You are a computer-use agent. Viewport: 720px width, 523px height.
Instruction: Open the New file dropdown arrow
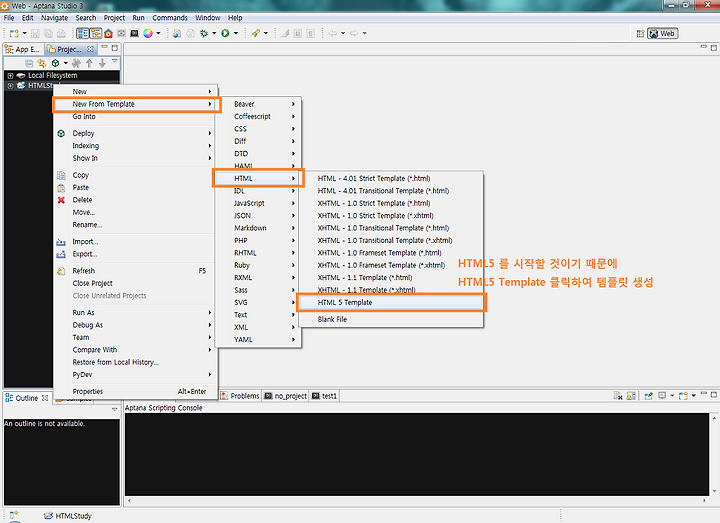click(x=24, y=33)
